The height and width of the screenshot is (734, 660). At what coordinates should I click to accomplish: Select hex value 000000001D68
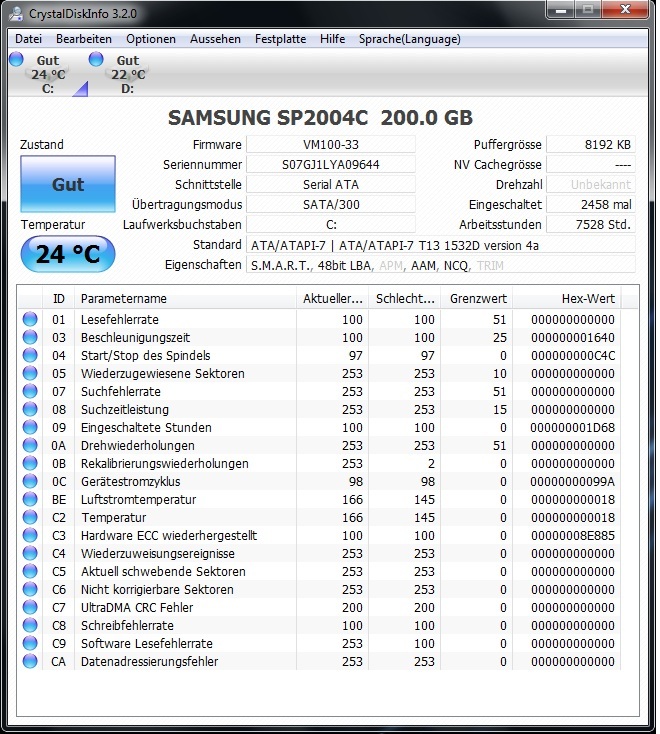point(572,427)
